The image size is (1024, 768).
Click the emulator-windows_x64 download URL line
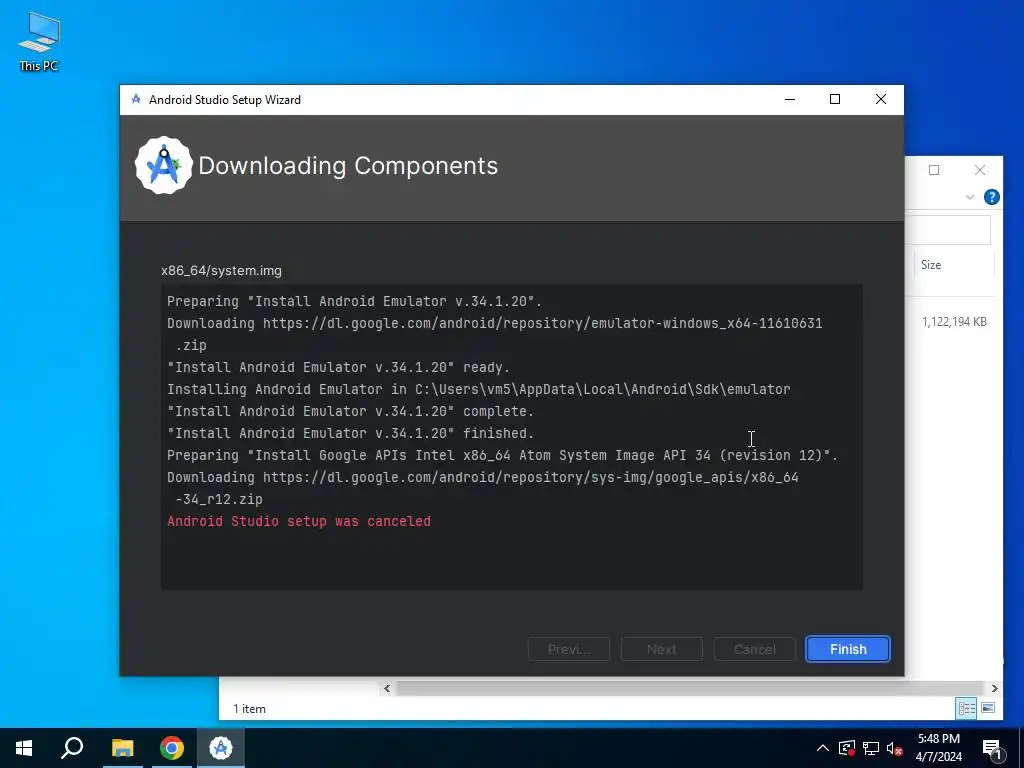[x=494, y=334]
